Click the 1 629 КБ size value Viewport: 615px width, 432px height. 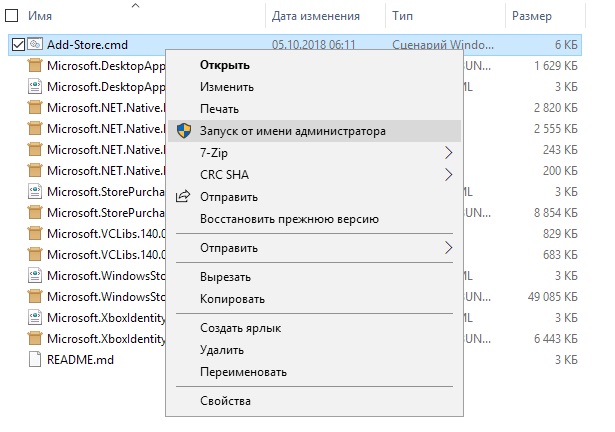tap(556, 66)
